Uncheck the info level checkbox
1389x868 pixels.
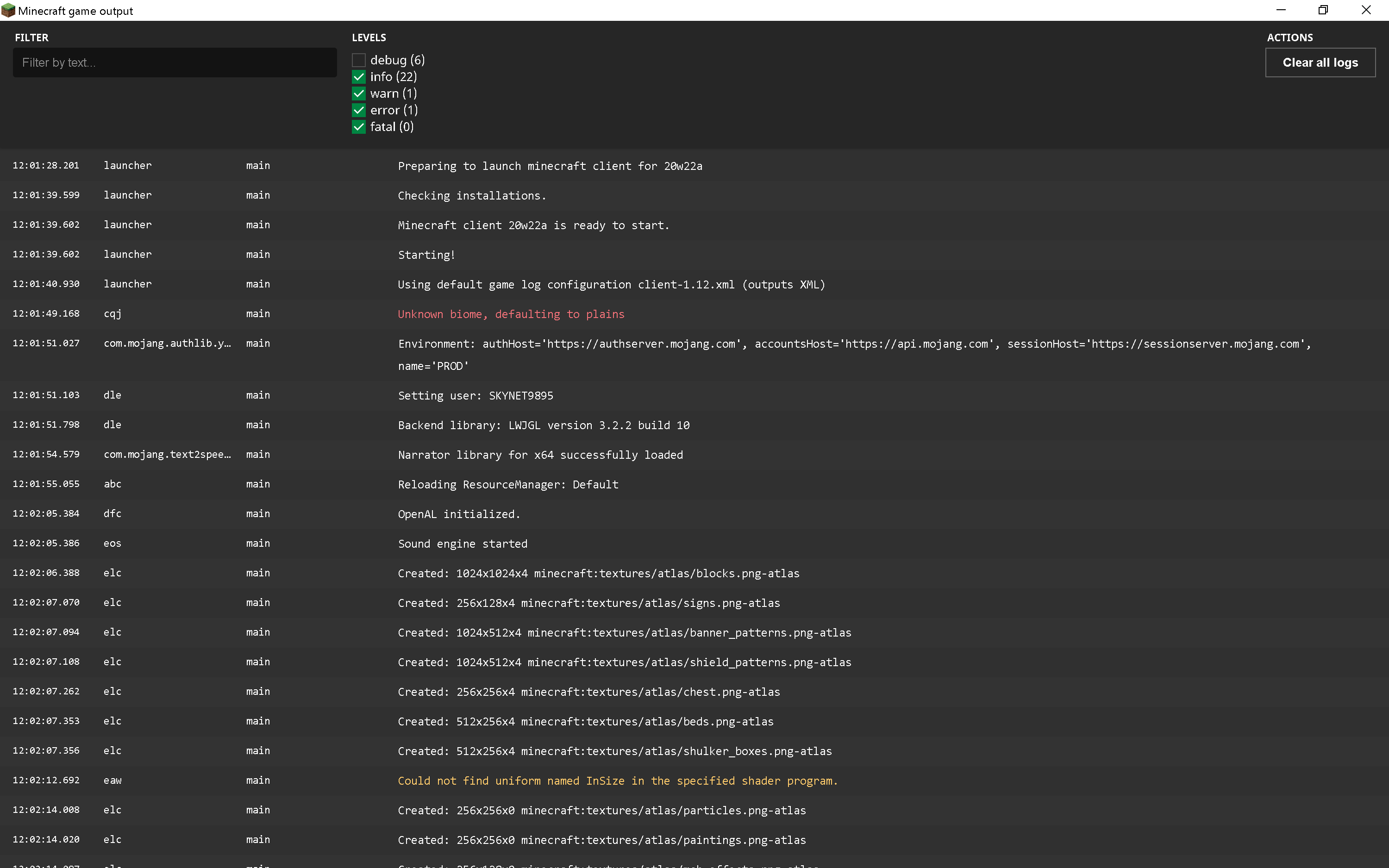[x=359, y=77]
